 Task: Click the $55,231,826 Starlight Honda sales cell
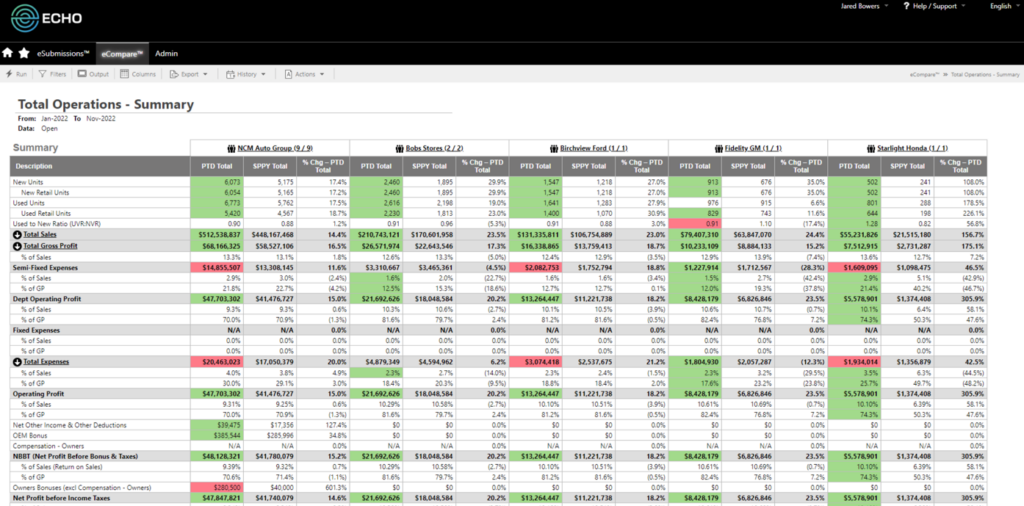854,233
